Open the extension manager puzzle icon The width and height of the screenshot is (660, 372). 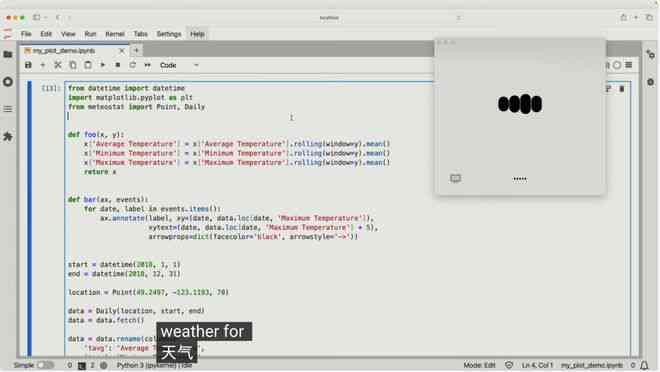pos(8,136)
